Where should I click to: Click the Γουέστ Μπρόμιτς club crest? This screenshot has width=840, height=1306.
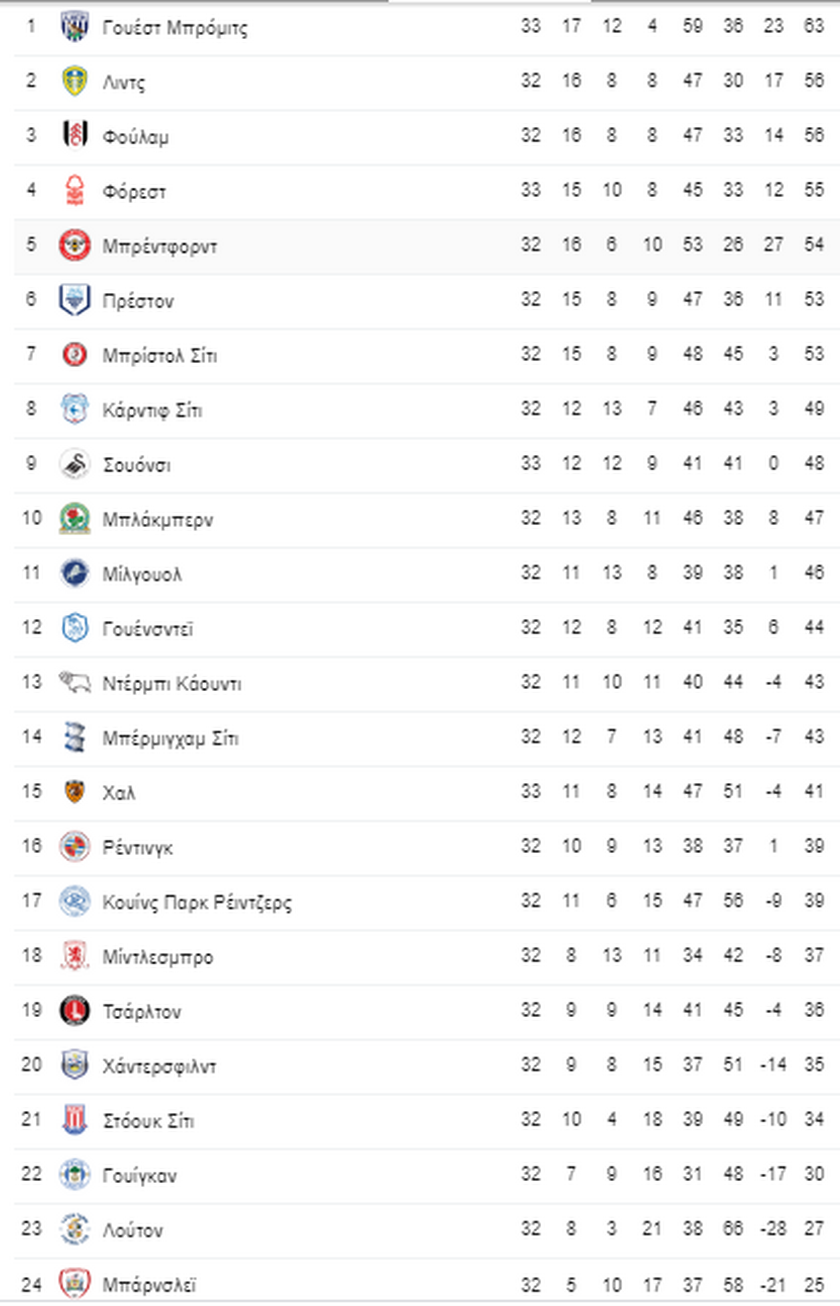pyautogui.click(x=75, y=27)
